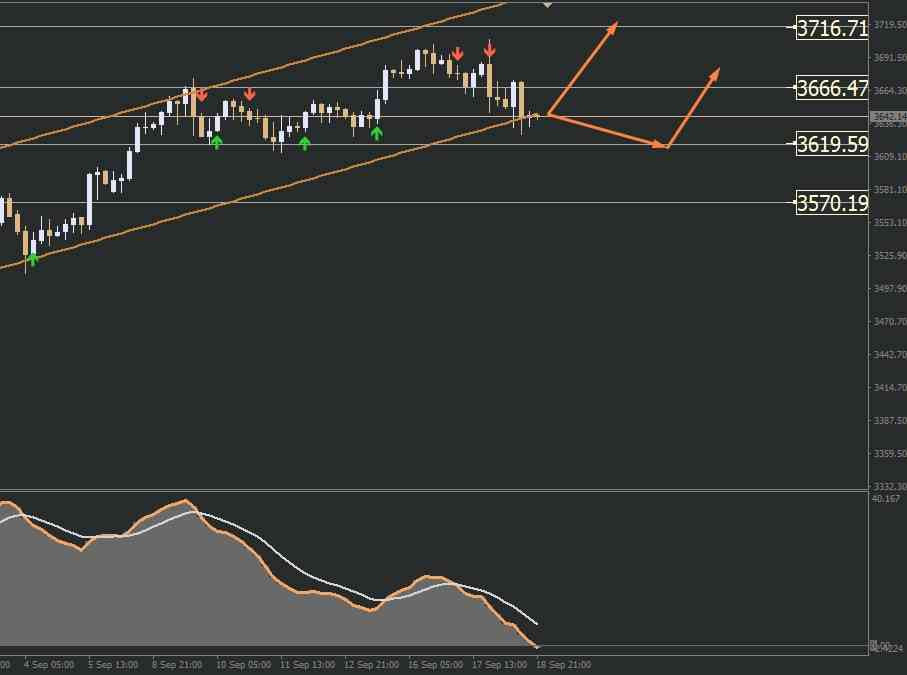Click the 3525.90 price scale value
The image size is (907, 675).
[x=890, y=255]
